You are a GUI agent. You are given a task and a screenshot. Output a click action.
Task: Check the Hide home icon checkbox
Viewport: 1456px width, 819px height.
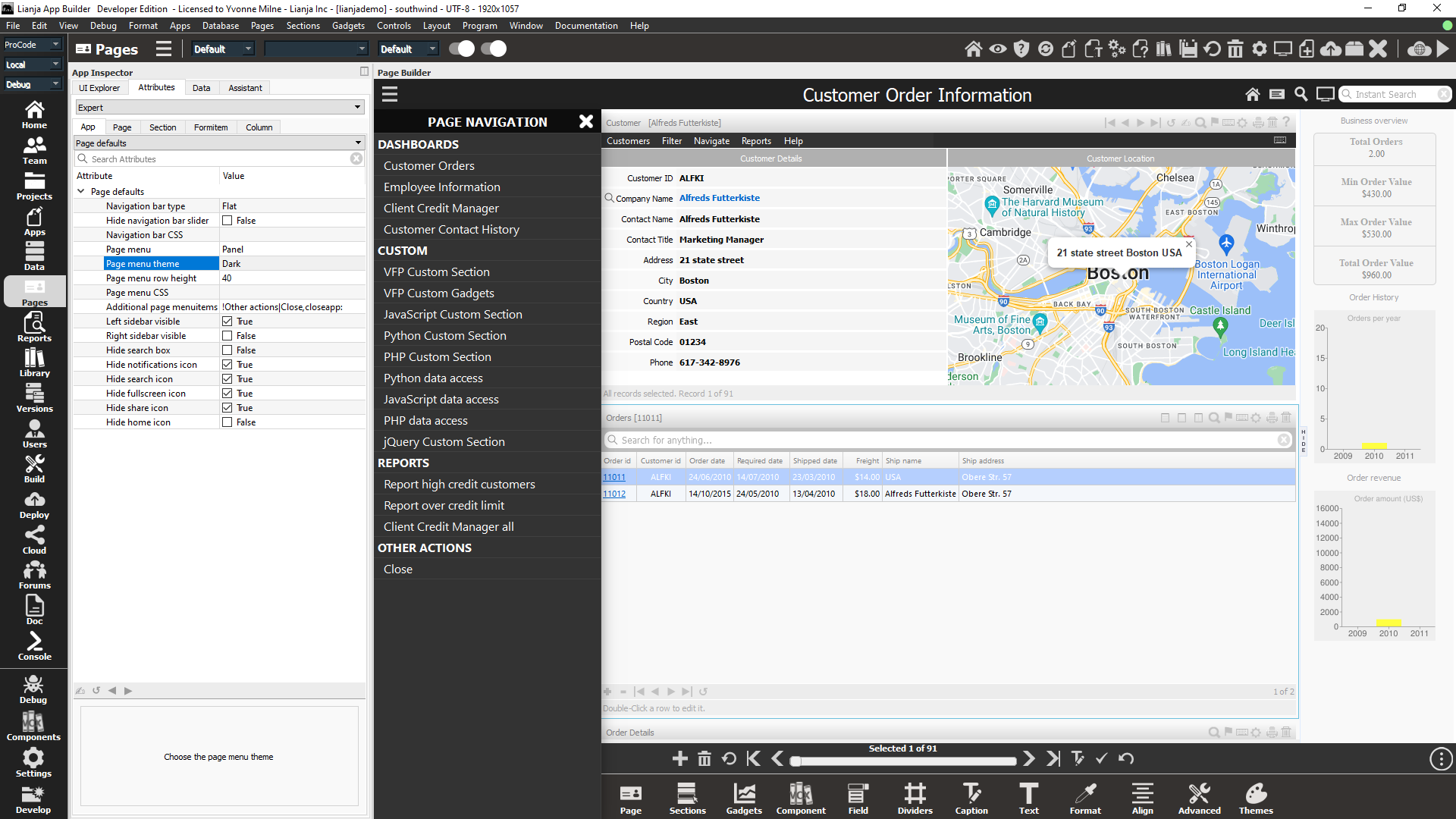[x=227, y=422]
